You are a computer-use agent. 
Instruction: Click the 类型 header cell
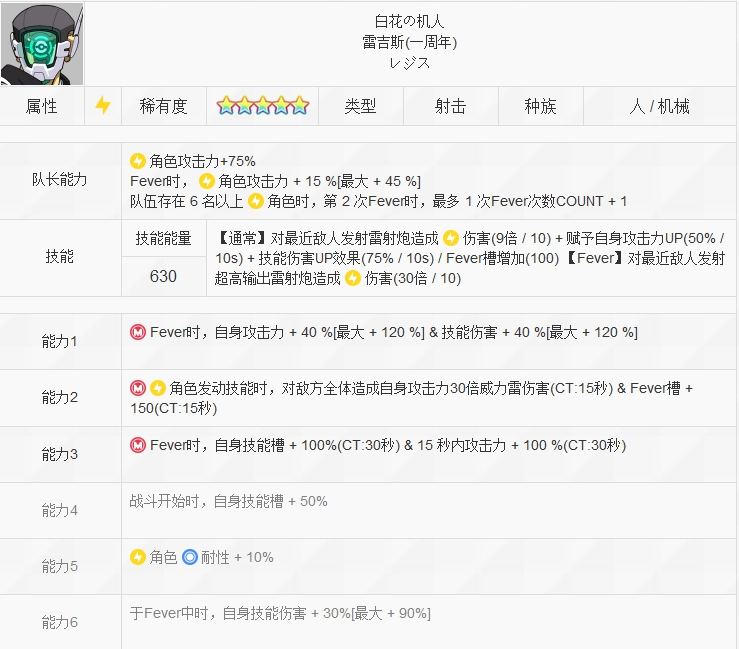click(x=361, y=106)
